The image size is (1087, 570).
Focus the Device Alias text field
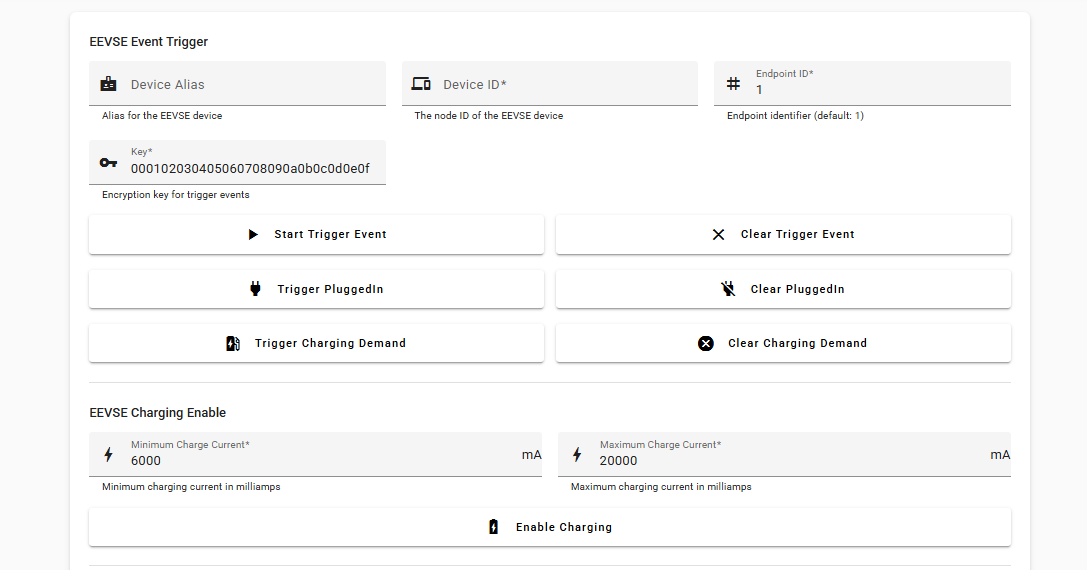250,85
